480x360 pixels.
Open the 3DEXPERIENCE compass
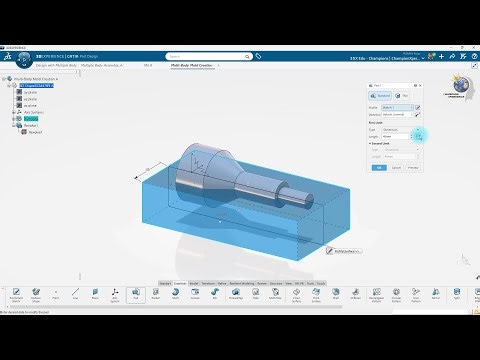(x=24, y=60)
